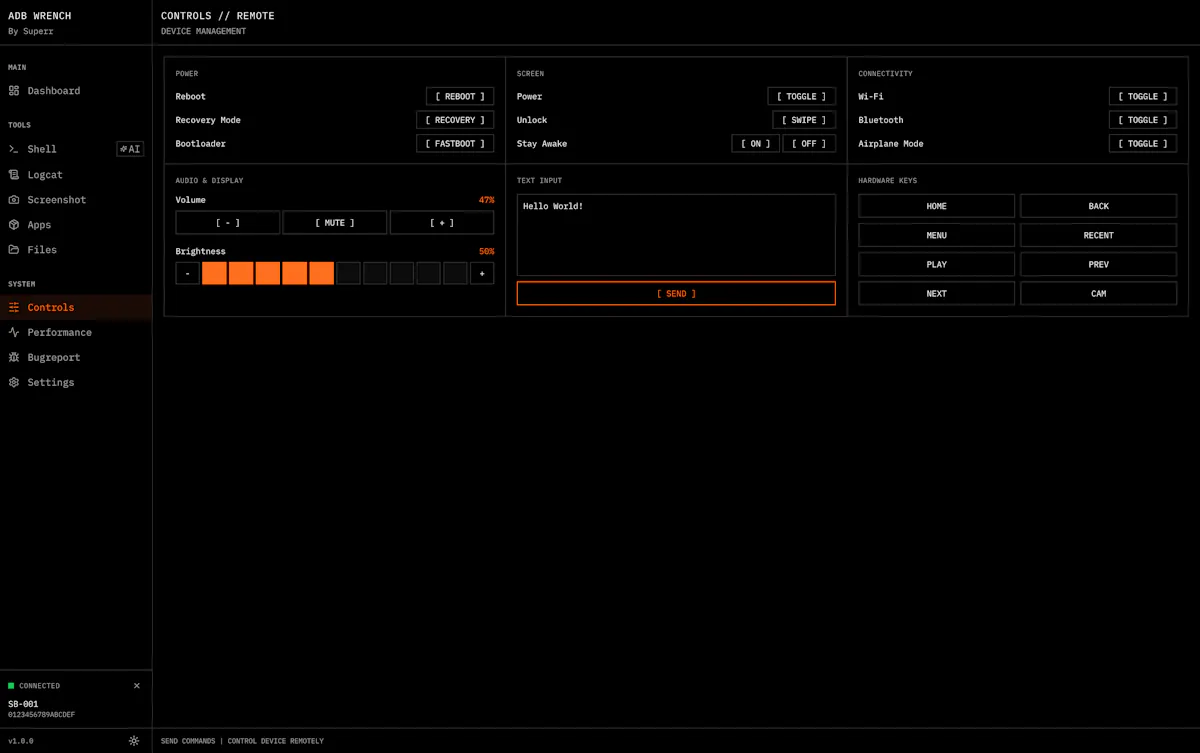Tap the NEXT media key
Viewport: 1200px width, 753px height.
pyautogui.click(x=937, y=293)
